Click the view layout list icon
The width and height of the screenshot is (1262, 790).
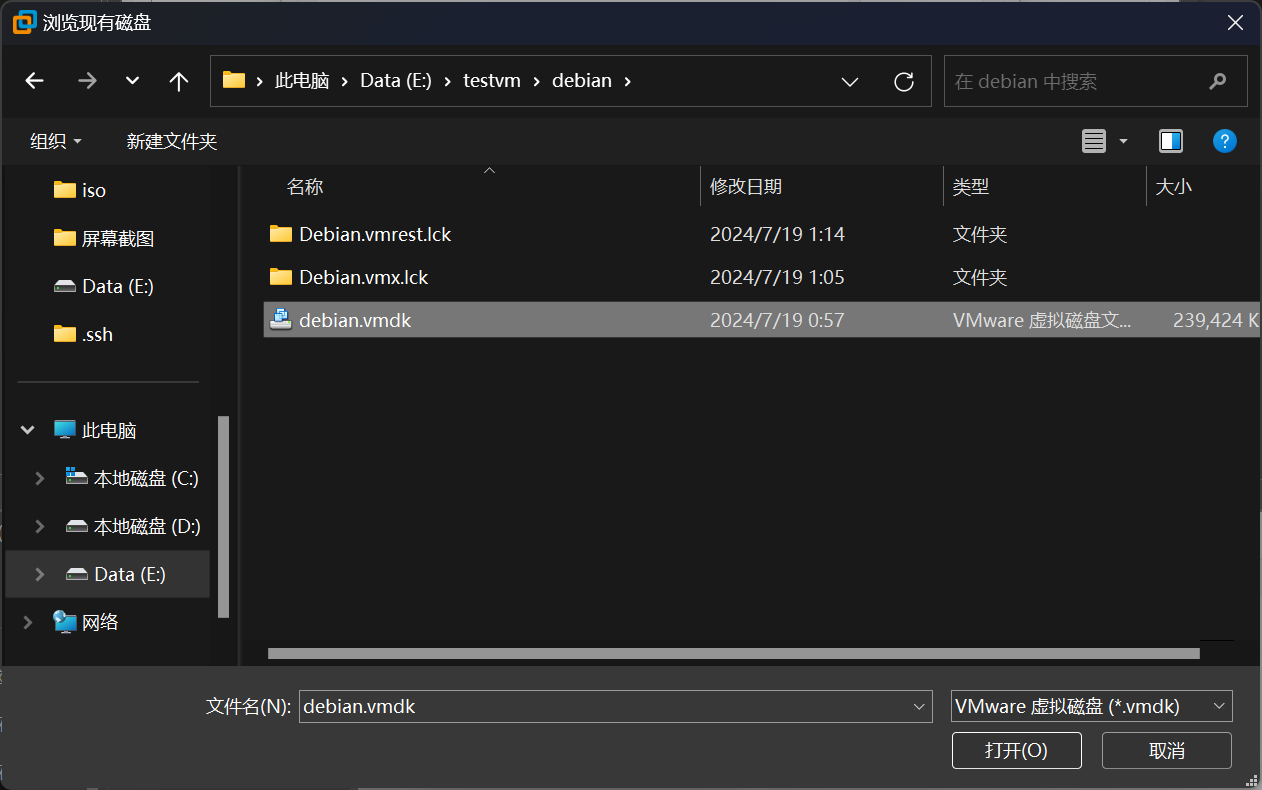click(x=1094, y=141)
